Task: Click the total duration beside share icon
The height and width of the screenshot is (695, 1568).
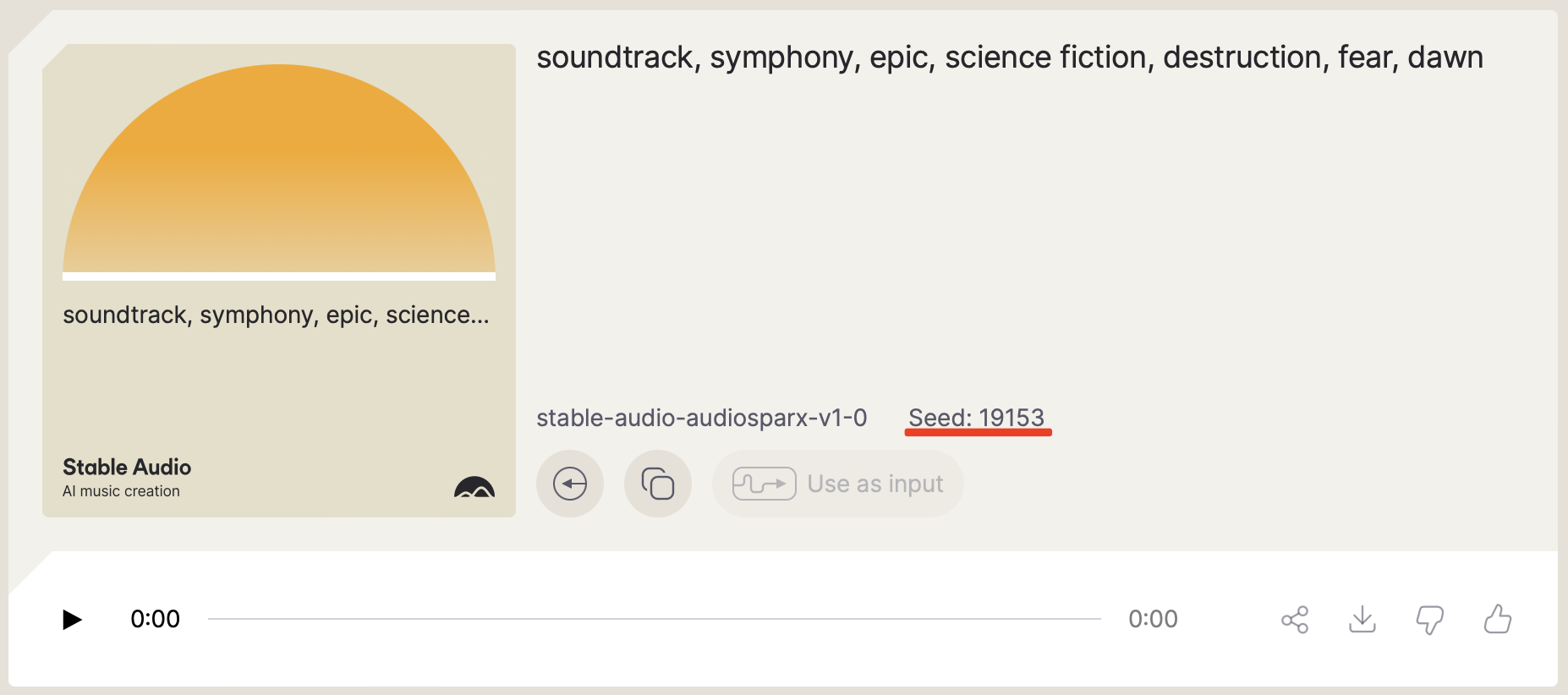Action: coord(1153,619)
